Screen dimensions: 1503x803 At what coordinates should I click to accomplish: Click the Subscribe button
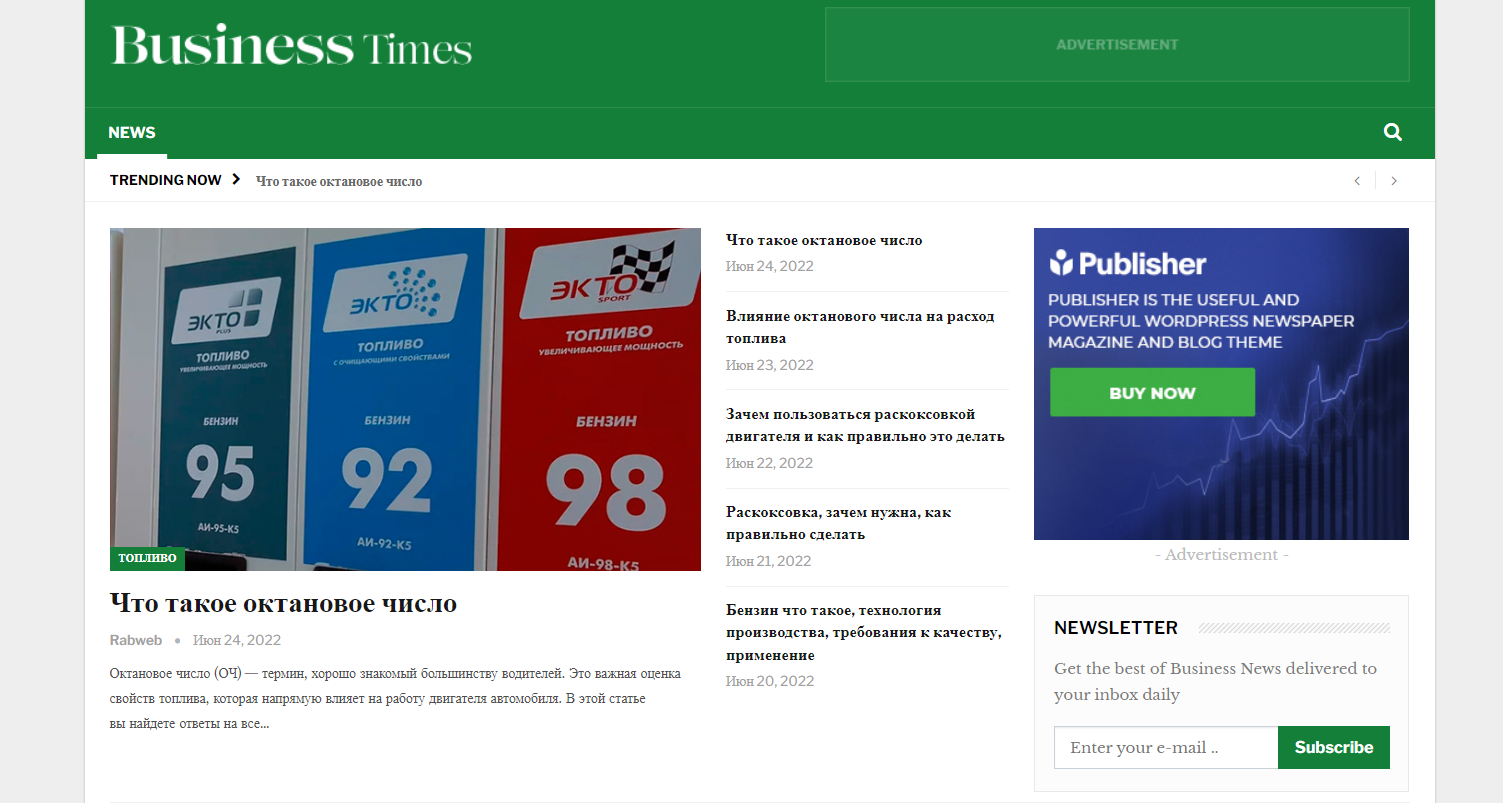tap(1334, 747)
